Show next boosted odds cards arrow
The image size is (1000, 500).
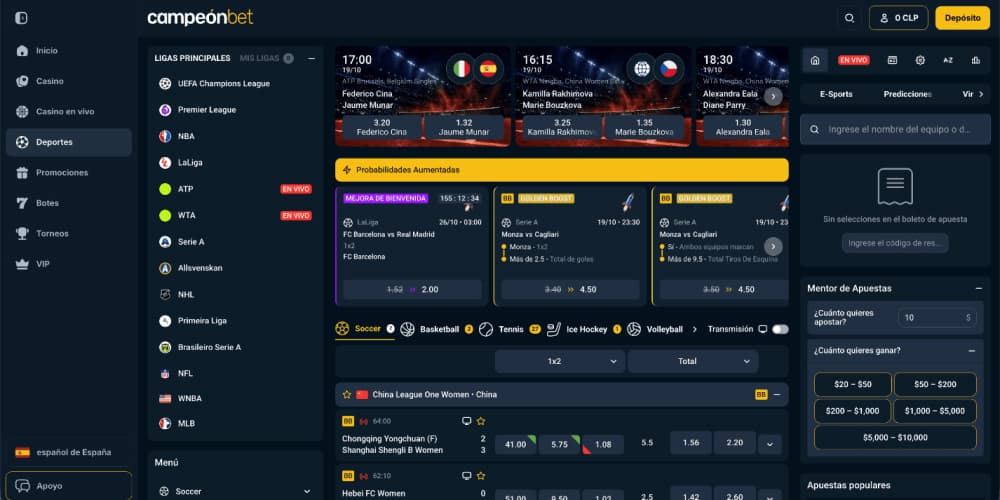pyautogui.click(x=773, y=247)
